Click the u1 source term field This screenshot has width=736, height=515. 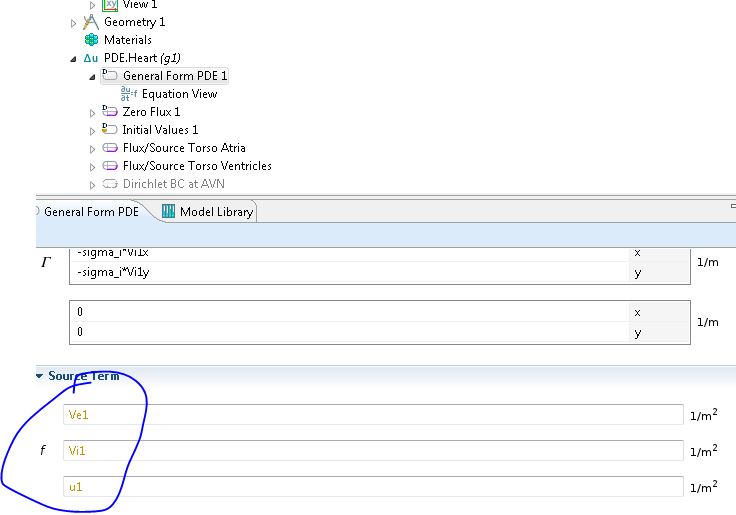click(372, 487)
